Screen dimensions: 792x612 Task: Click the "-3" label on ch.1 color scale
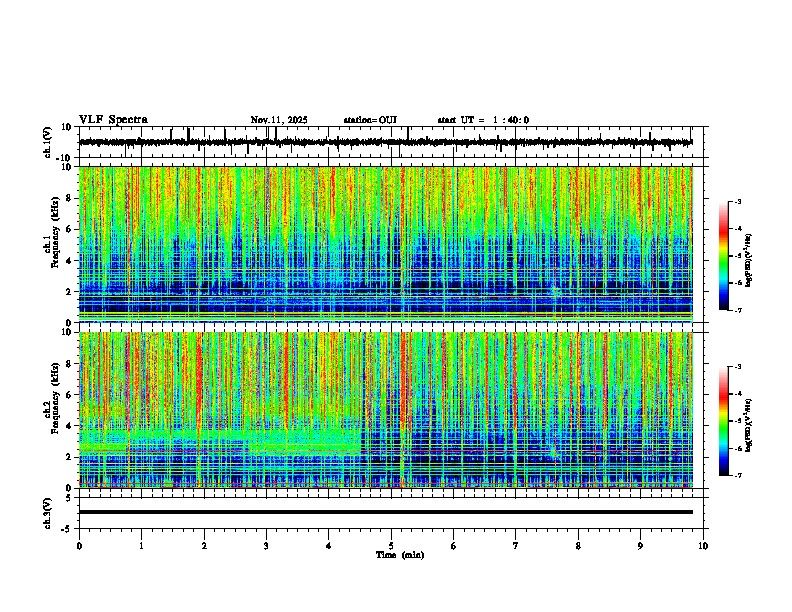(737, 201)
